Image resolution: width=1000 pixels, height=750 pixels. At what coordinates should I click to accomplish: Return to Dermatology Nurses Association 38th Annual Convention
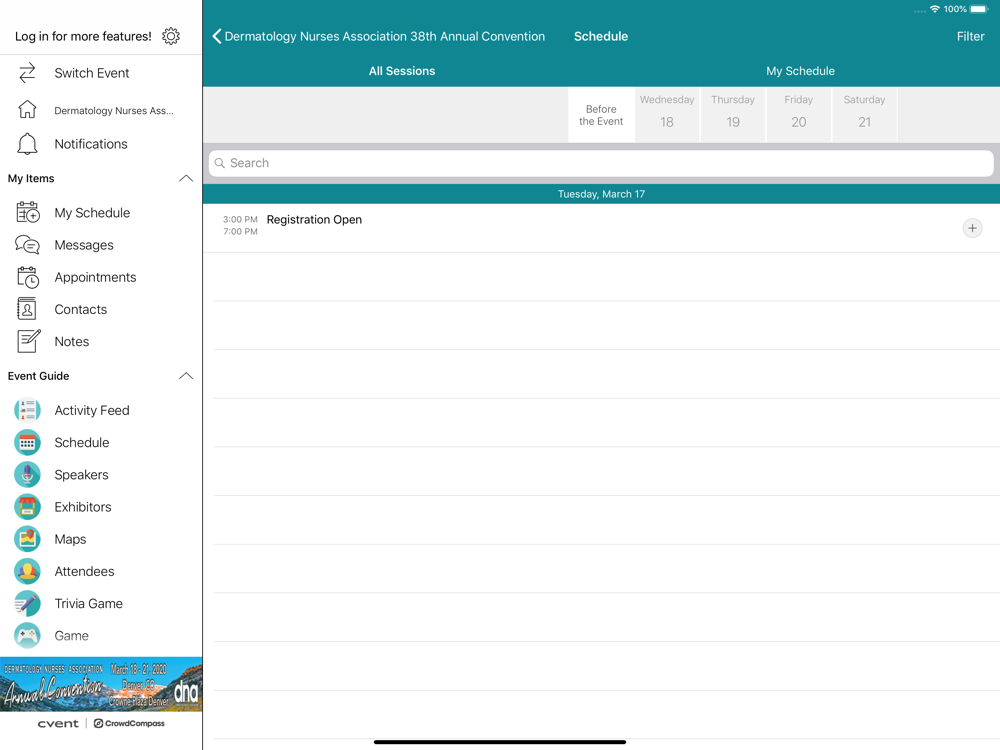point(385,36)
